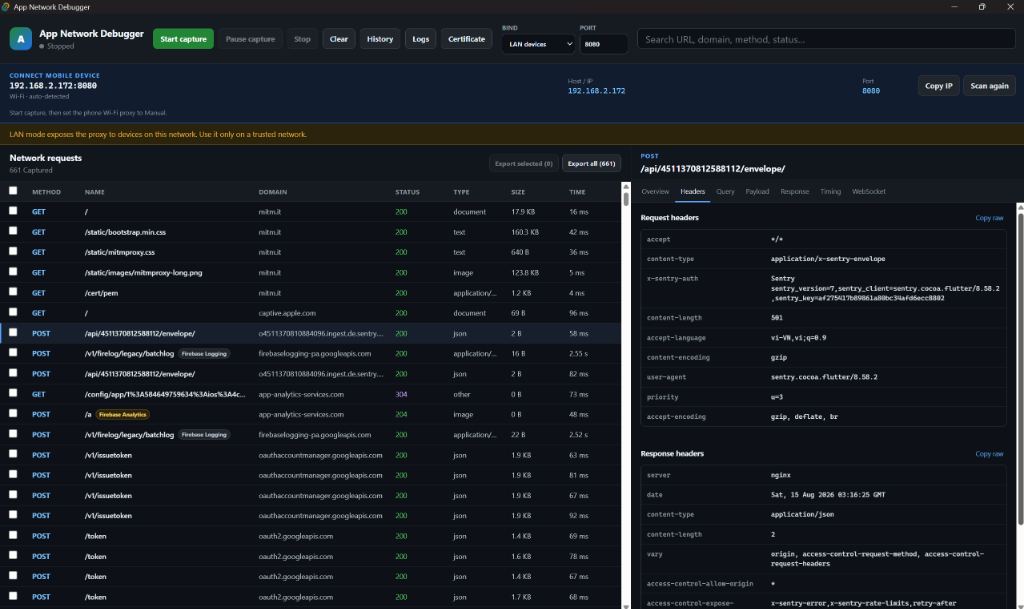Click the details panel scrollbar
The image size is (1024, 609).
tap(1020, 369)
